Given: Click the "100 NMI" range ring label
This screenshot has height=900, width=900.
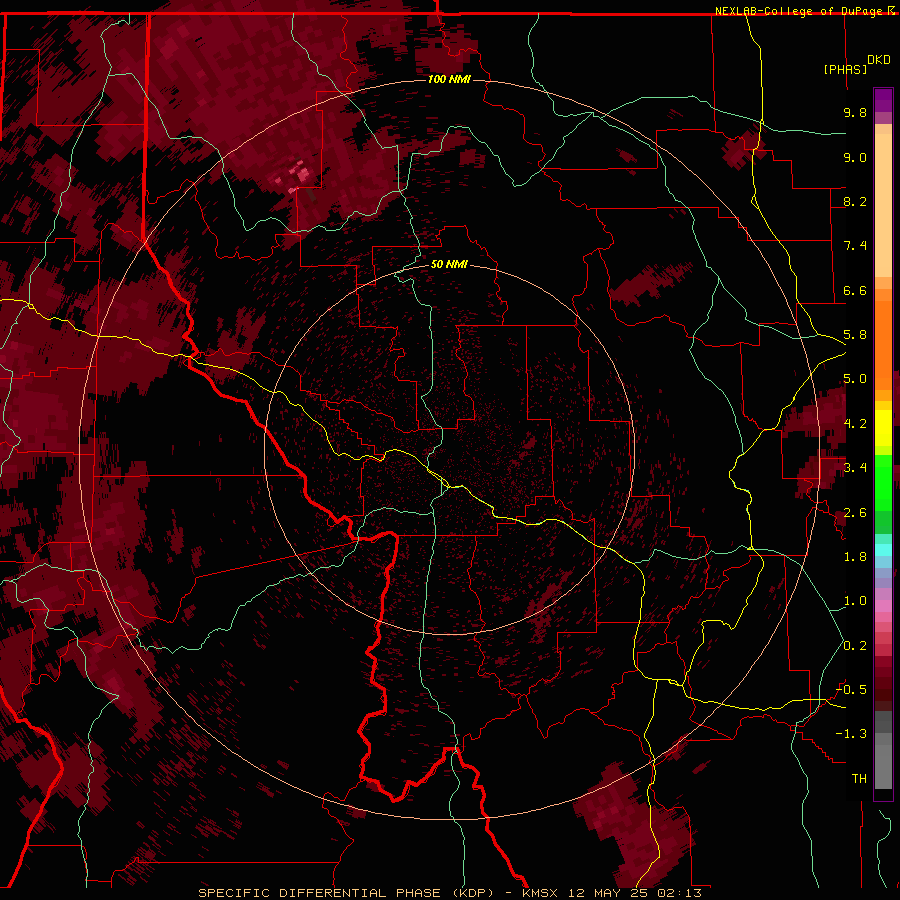Looking at the screenshot, I should coord(449,79).
